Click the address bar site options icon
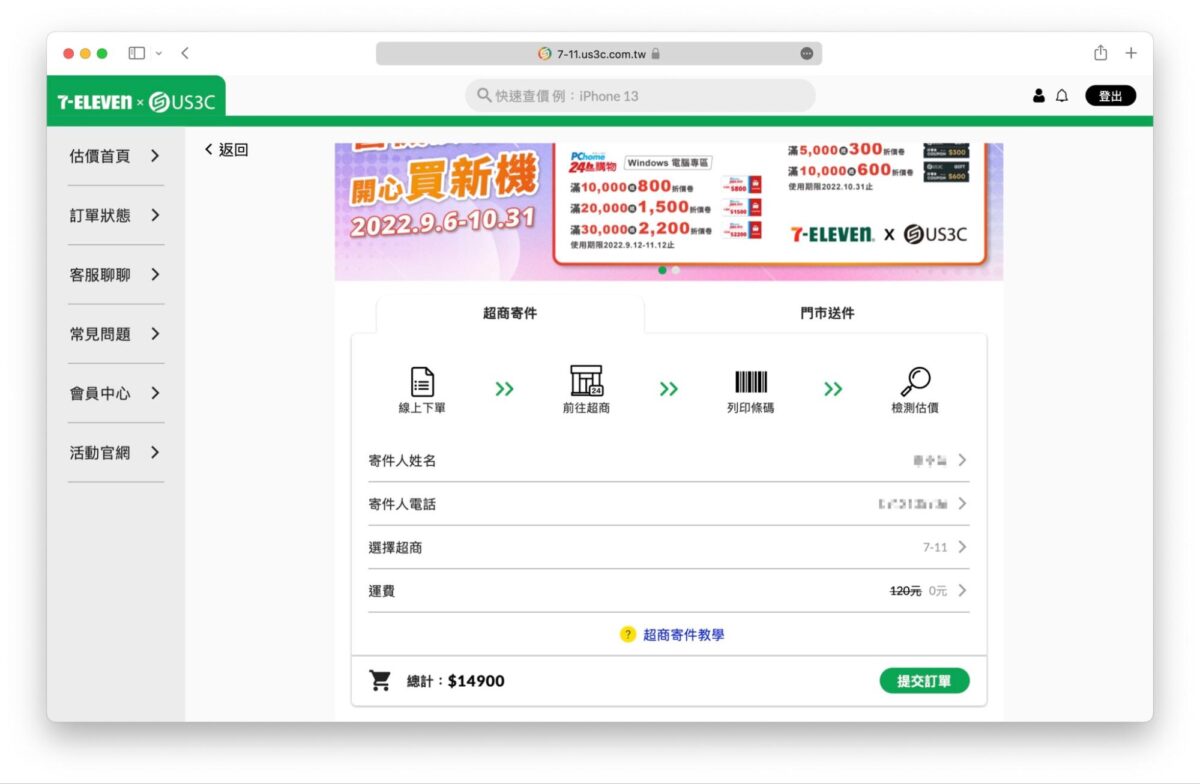 click(x=807, y=54)
